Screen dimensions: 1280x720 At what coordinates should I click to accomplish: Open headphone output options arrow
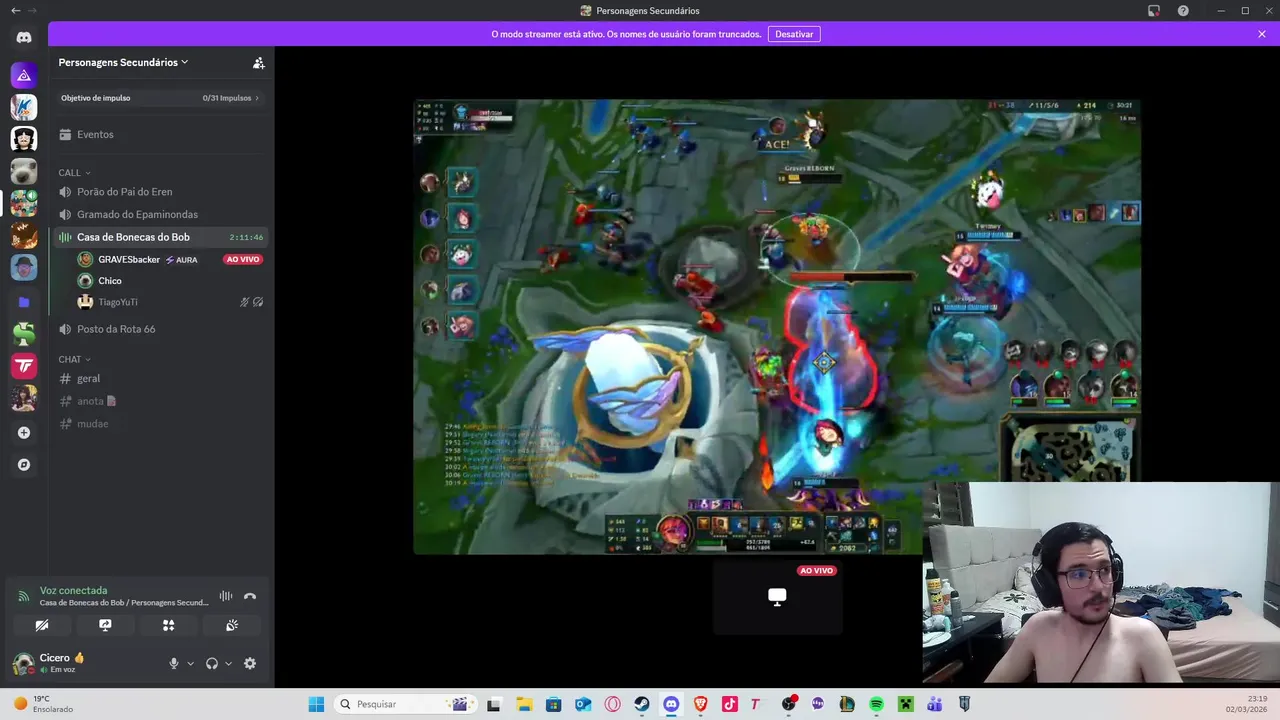(x=228, y=663)
